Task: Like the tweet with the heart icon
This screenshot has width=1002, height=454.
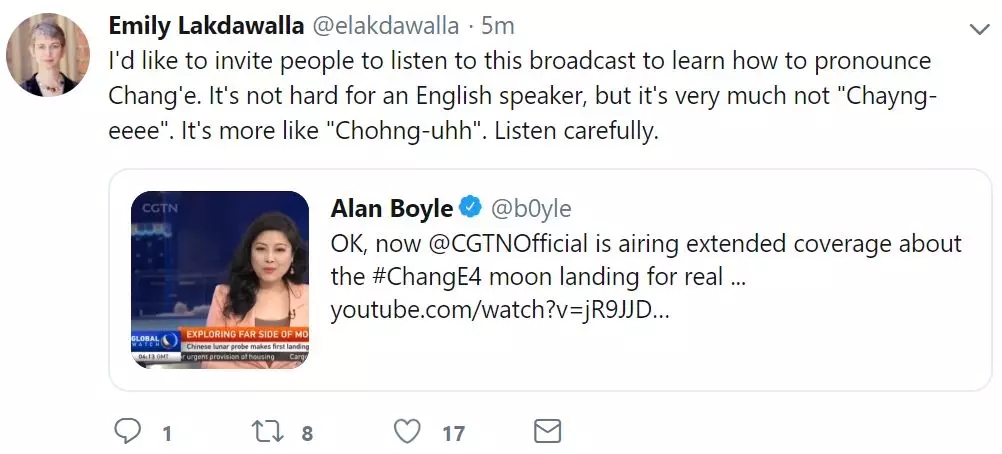Action: [x=406, y=431]
